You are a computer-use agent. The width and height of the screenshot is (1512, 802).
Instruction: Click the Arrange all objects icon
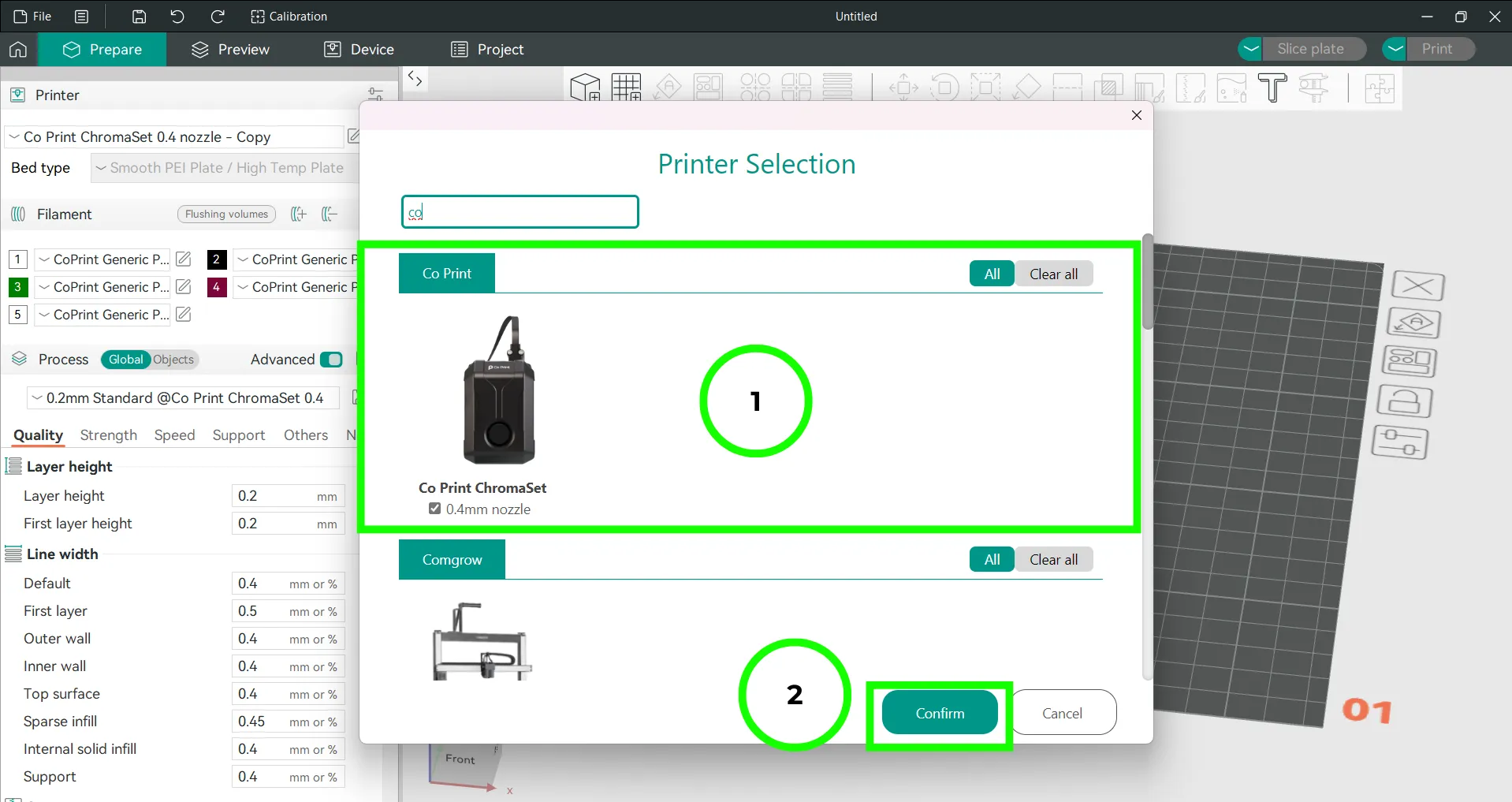click(x=708, y=87)
